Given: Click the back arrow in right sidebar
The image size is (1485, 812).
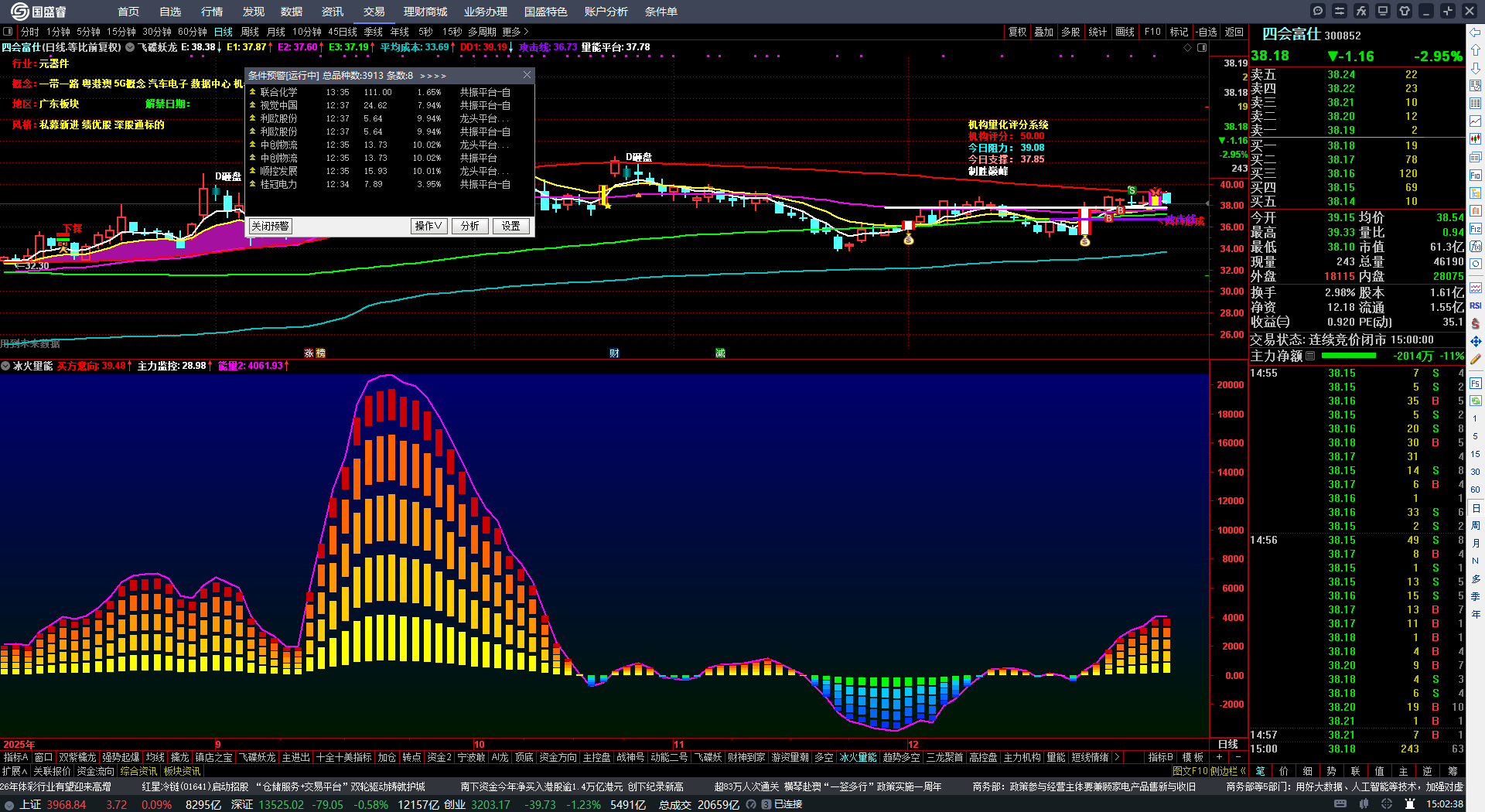Looking at the screenshot, I should pos(1476,32).
